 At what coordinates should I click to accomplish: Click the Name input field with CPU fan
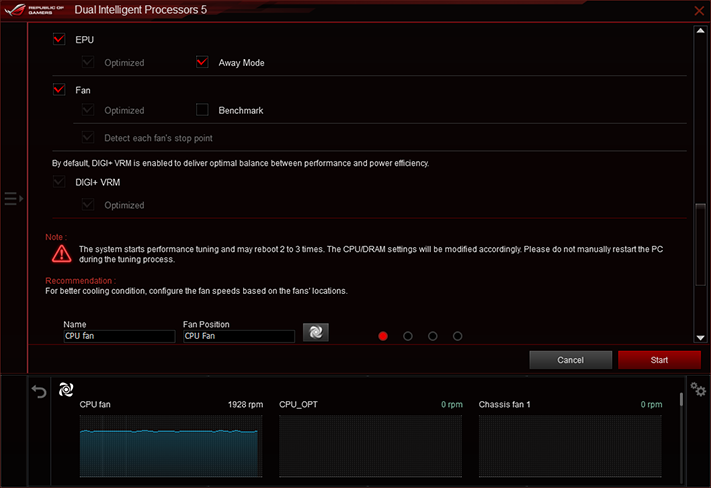click(x=119, y=336)
